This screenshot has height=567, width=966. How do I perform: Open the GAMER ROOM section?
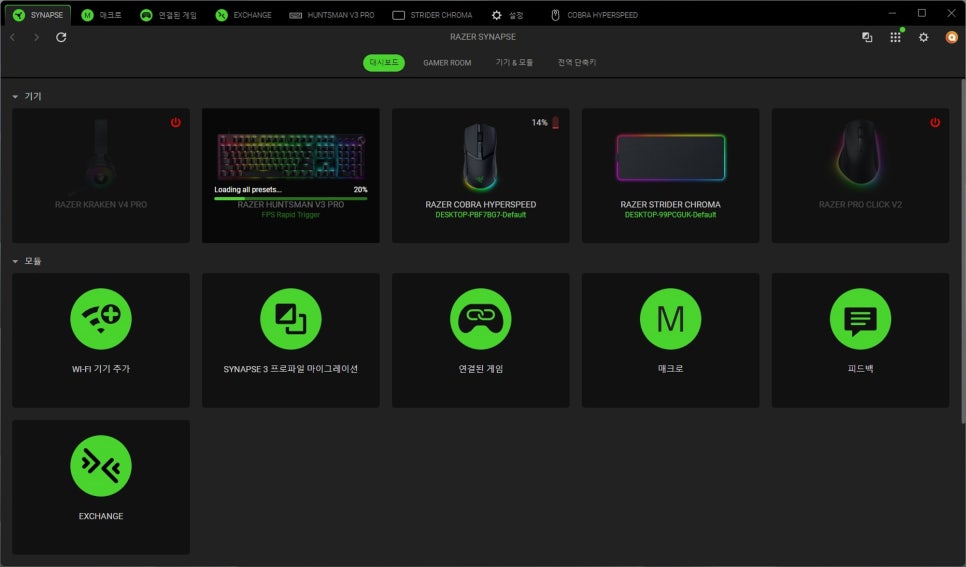coord(447,63)
